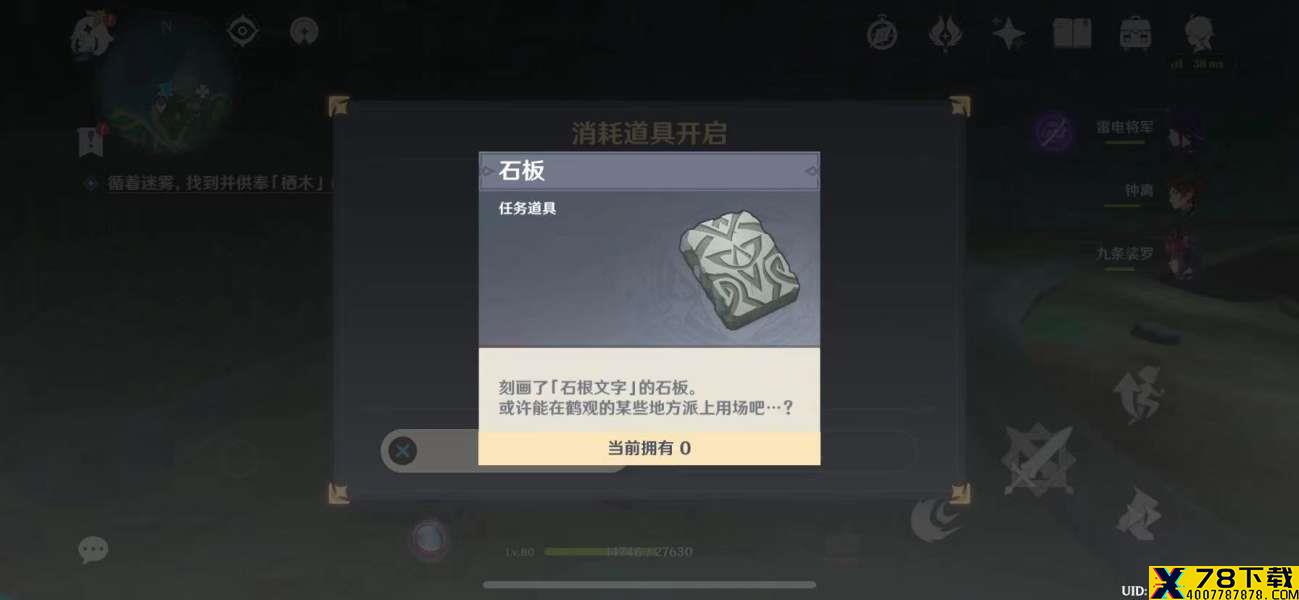Open the wish star icon
1299x600 pixels.
click(1008, 34)
